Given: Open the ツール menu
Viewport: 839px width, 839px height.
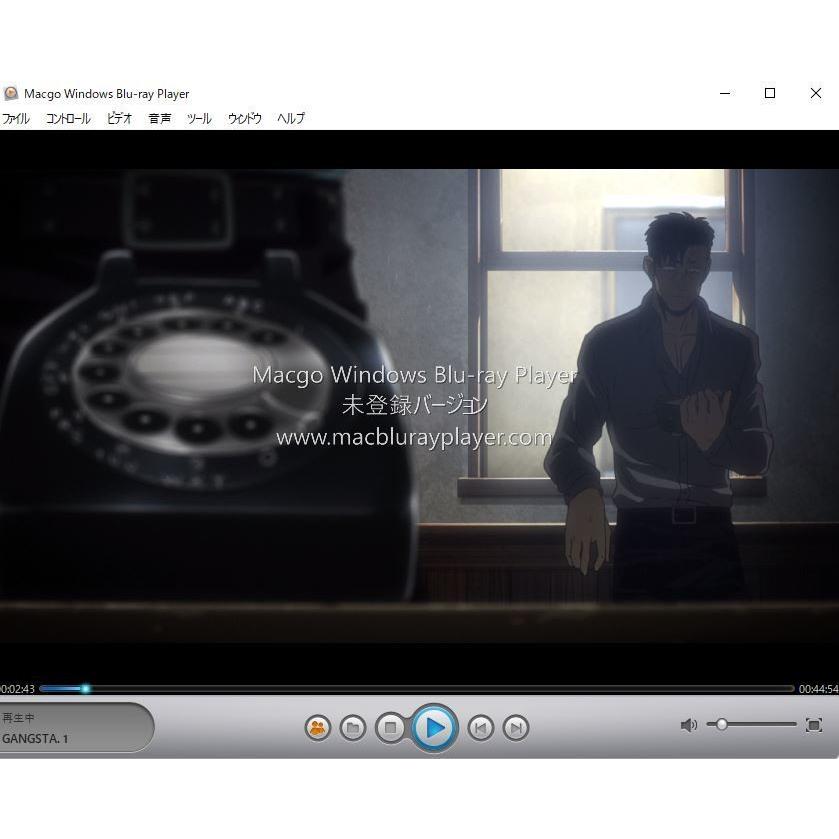Looking at the screenshot, I should 199,118.
